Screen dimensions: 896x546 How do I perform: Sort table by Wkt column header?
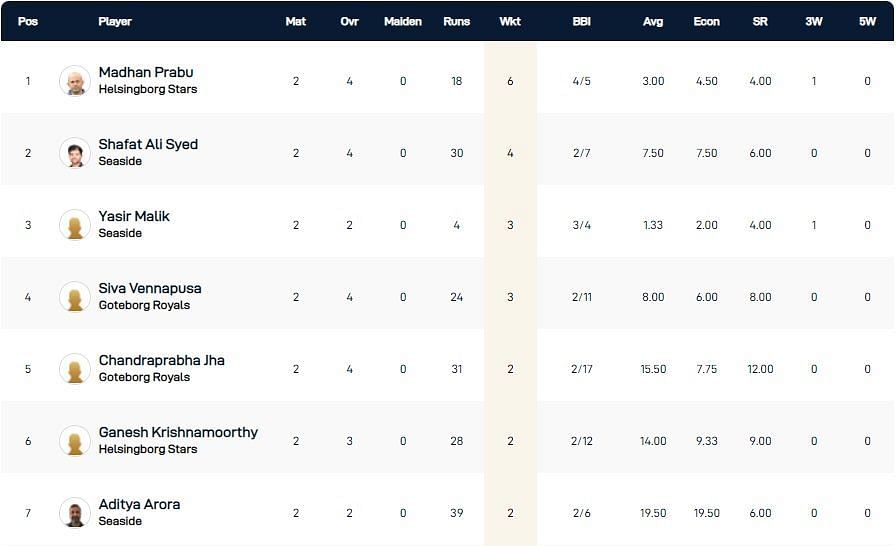[x=510, y=21]
